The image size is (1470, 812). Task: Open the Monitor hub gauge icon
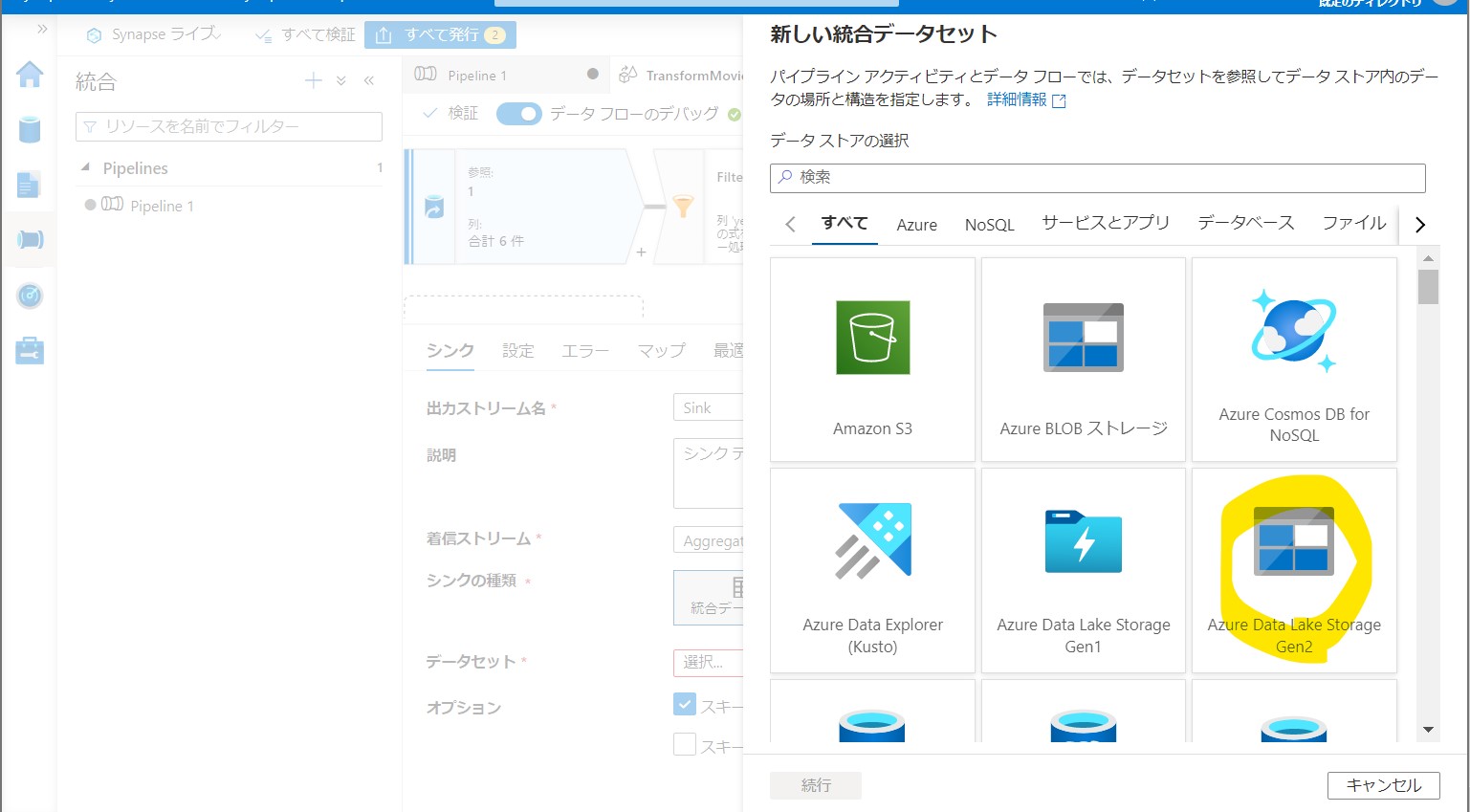click(x=30, y=296)
